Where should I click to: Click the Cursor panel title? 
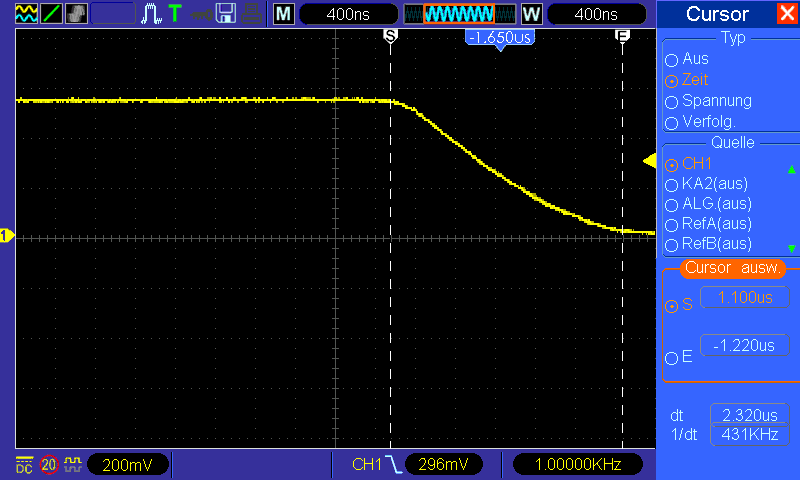pos(717,14)
